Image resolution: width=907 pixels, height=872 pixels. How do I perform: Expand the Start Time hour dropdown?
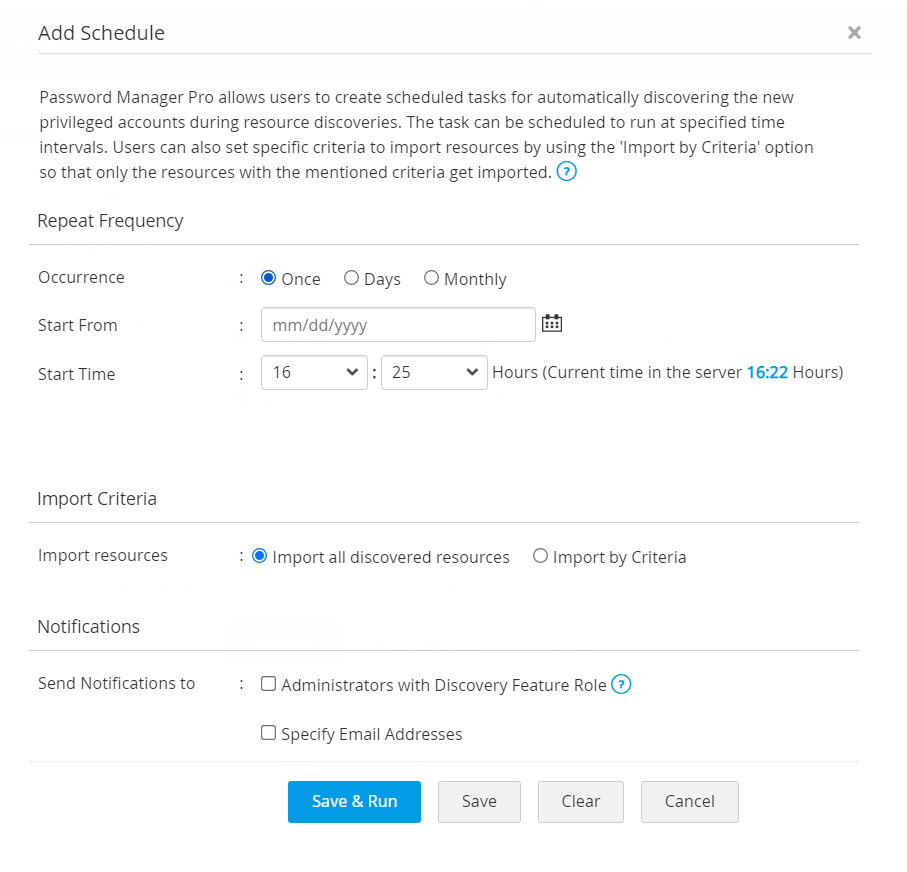(314, 372)
